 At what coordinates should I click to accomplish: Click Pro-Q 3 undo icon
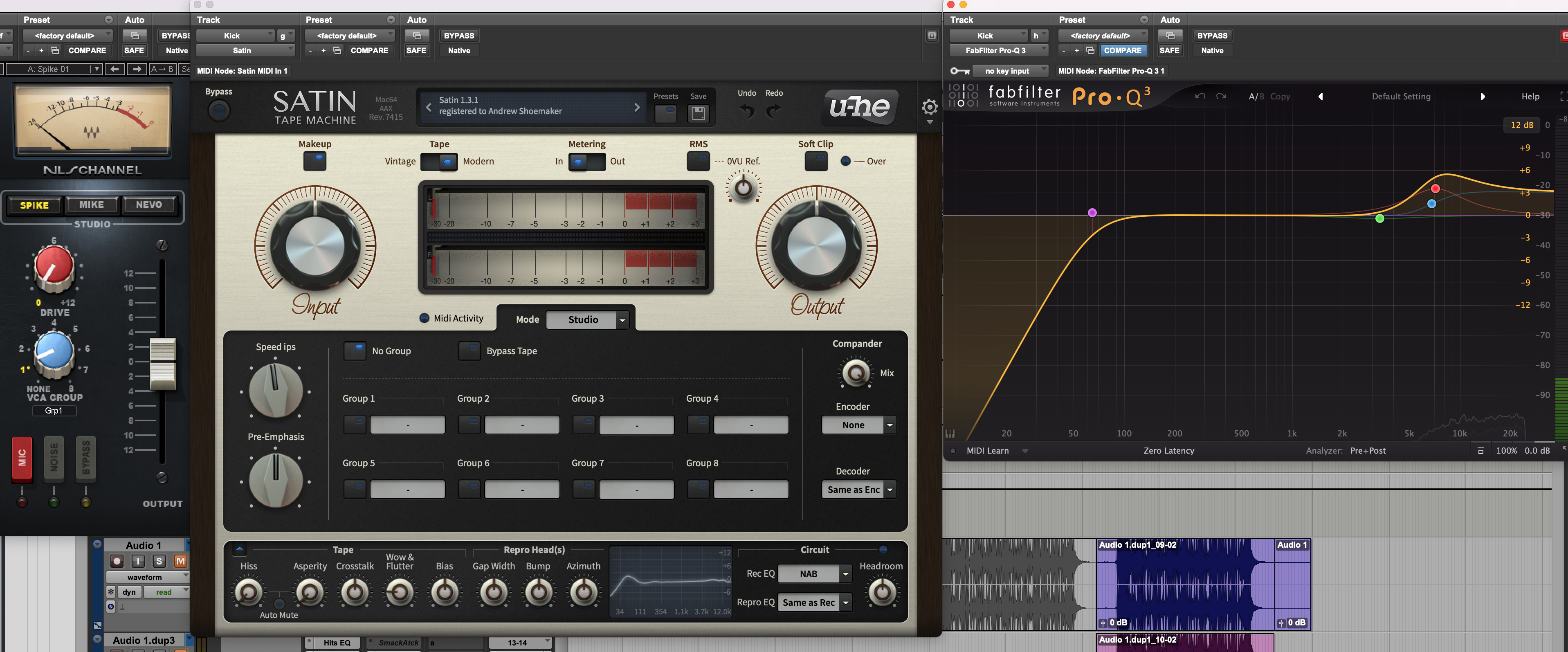tap(1200, 96)
